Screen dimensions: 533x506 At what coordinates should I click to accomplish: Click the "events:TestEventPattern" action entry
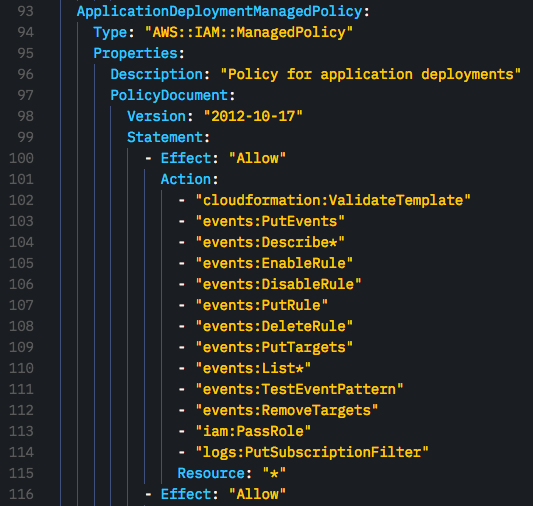[299, 389]
